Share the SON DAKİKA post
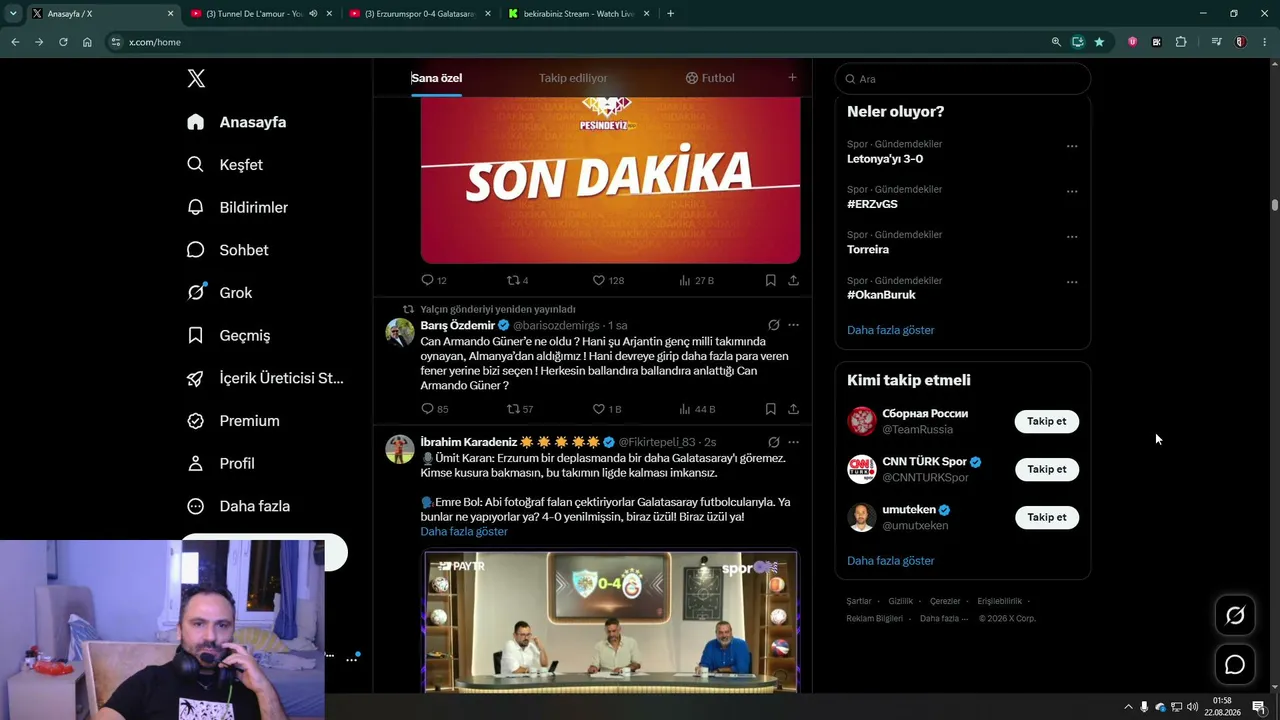The width and height of the screenshot is (1280, 720). pyautogui.click(x=793, y=281)
